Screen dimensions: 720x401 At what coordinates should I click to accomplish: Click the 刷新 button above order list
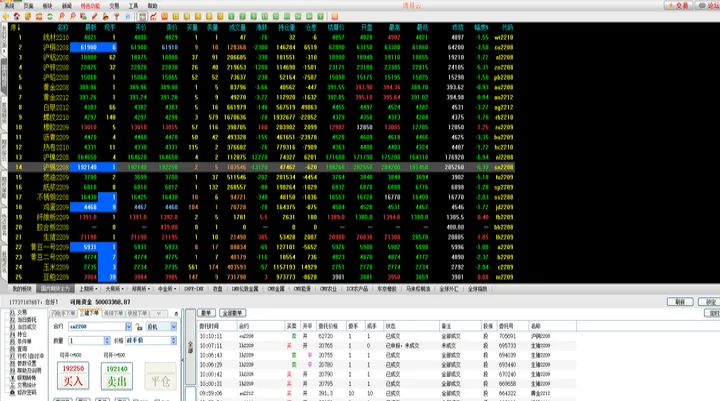point(679,301)
